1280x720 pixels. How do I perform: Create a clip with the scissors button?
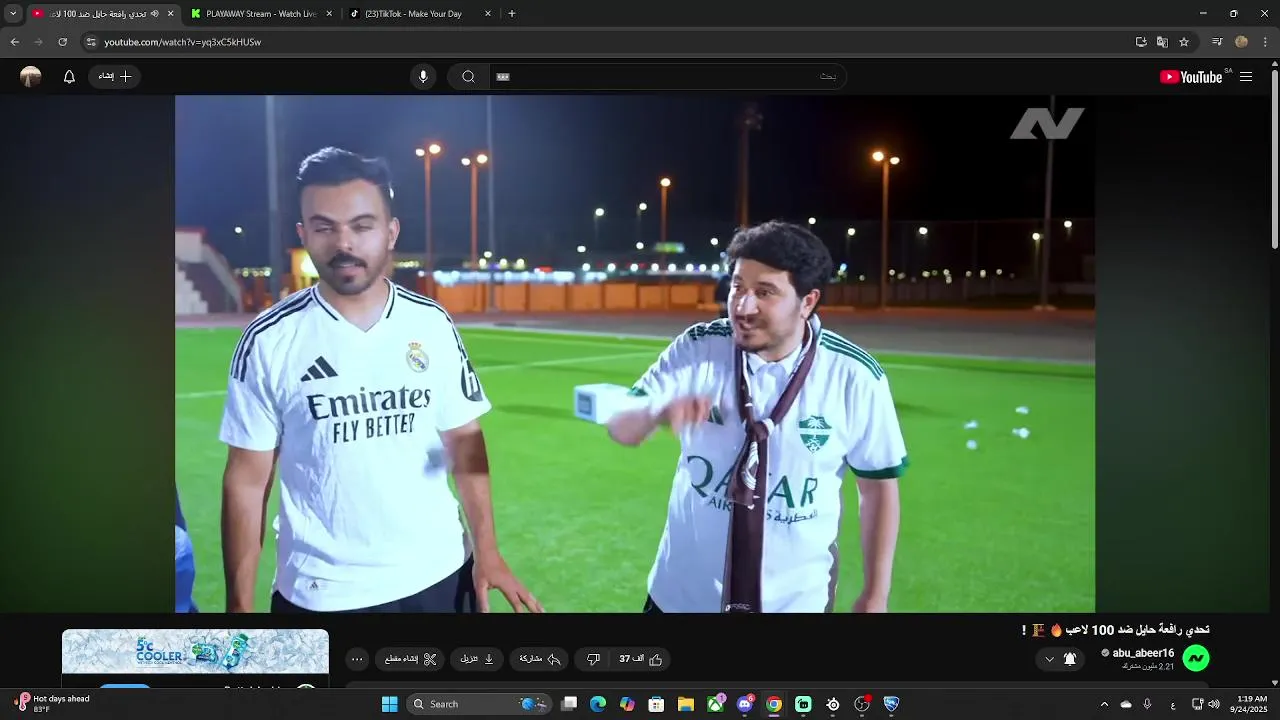(411, 659)
